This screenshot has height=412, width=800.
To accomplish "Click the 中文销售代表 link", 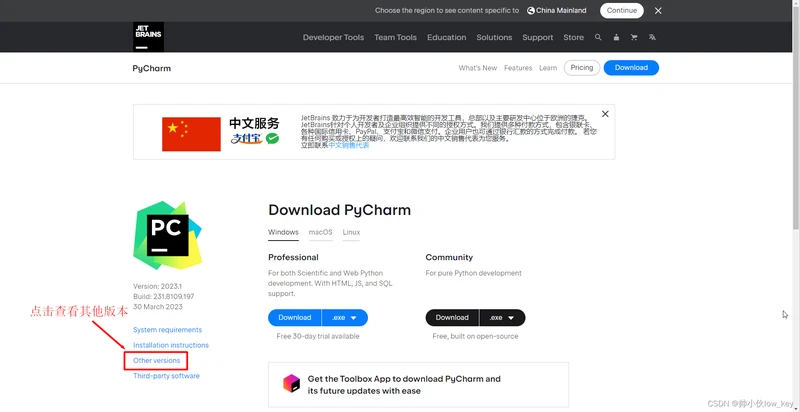I will point(348,145).
